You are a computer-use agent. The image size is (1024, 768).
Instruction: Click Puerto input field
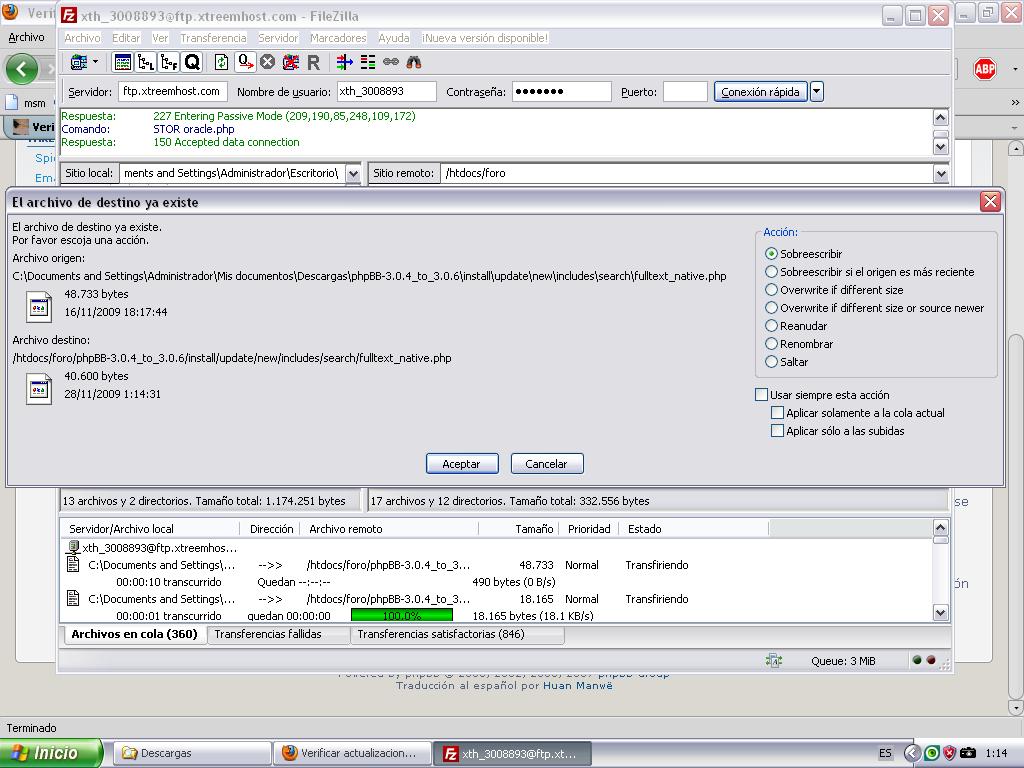coord(685,91)
